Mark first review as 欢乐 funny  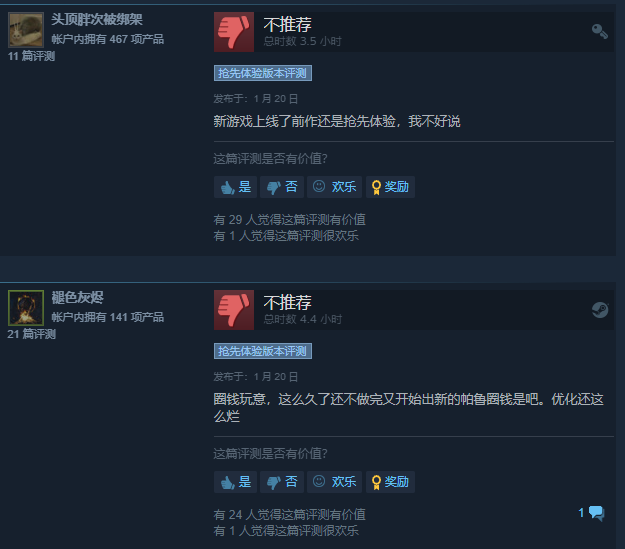(334, 187)
